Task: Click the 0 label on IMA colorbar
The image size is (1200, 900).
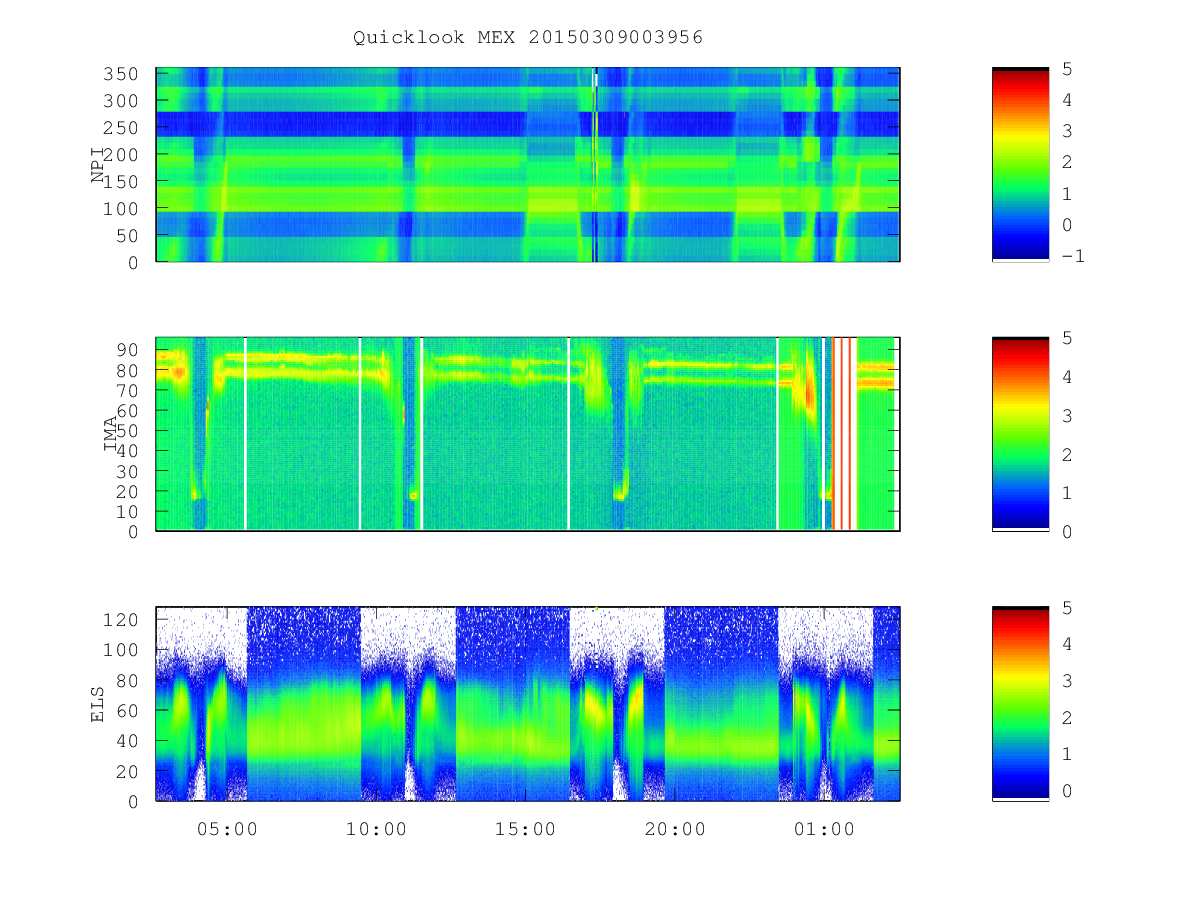Action: tap(1068, 532)
